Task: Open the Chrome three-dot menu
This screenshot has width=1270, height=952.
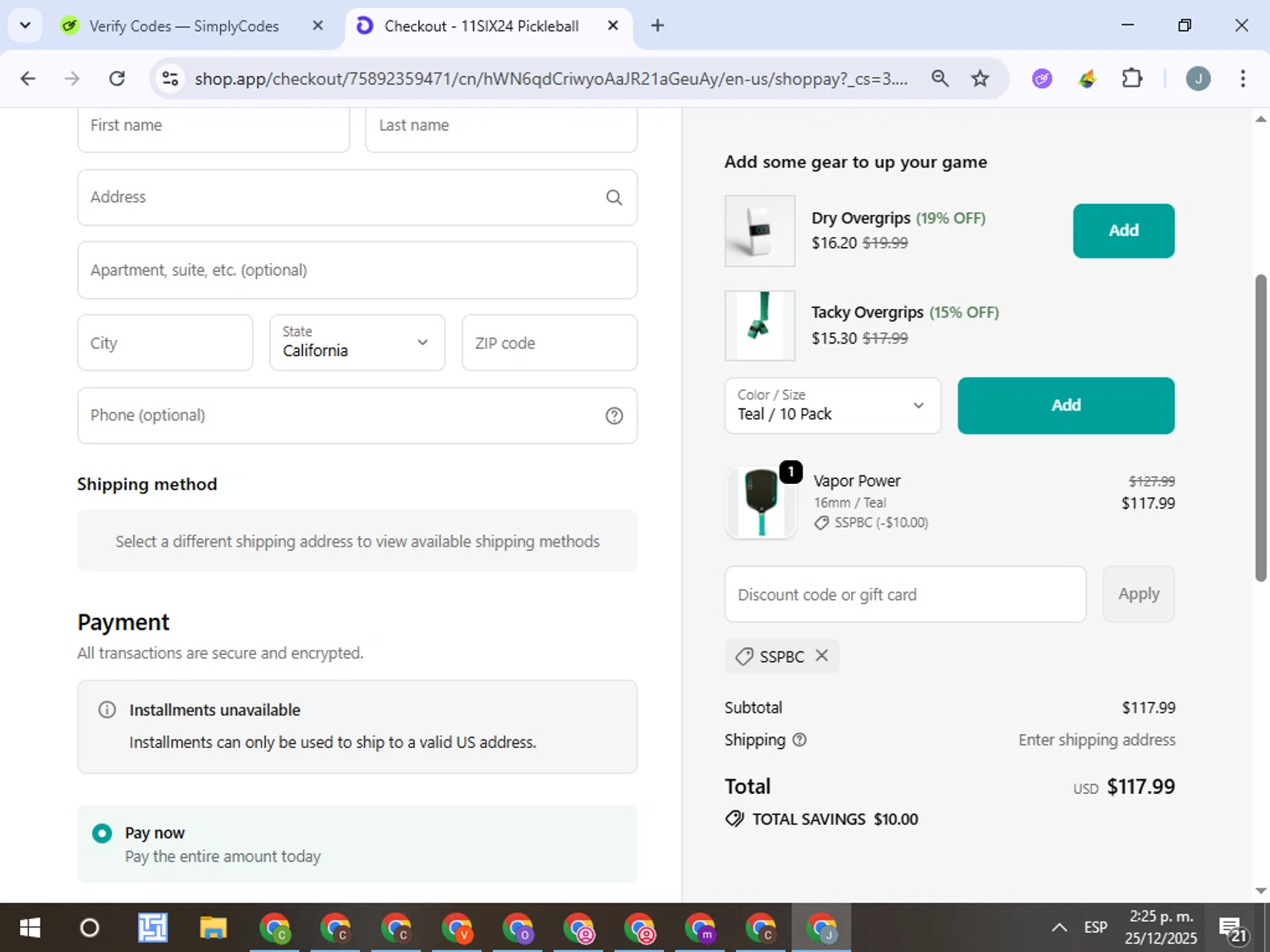Action: [1243, 79]
